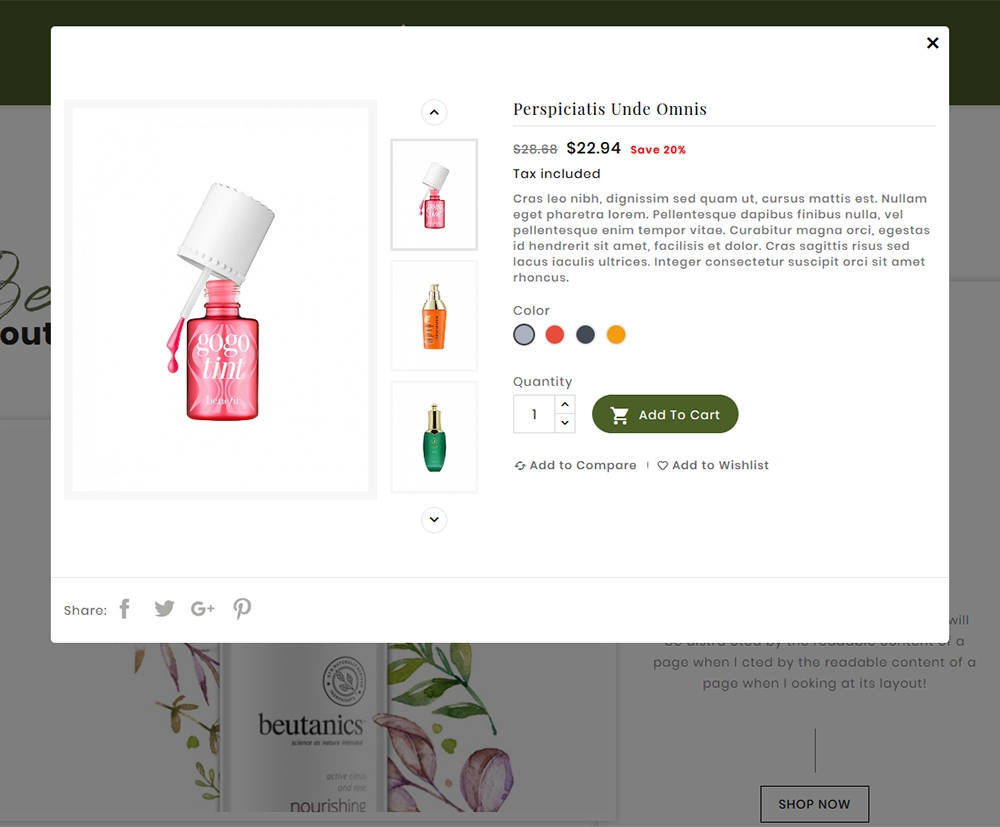Select the grey color option
The height and width of the screenshot is (827, 1000).
click(524, 335)
